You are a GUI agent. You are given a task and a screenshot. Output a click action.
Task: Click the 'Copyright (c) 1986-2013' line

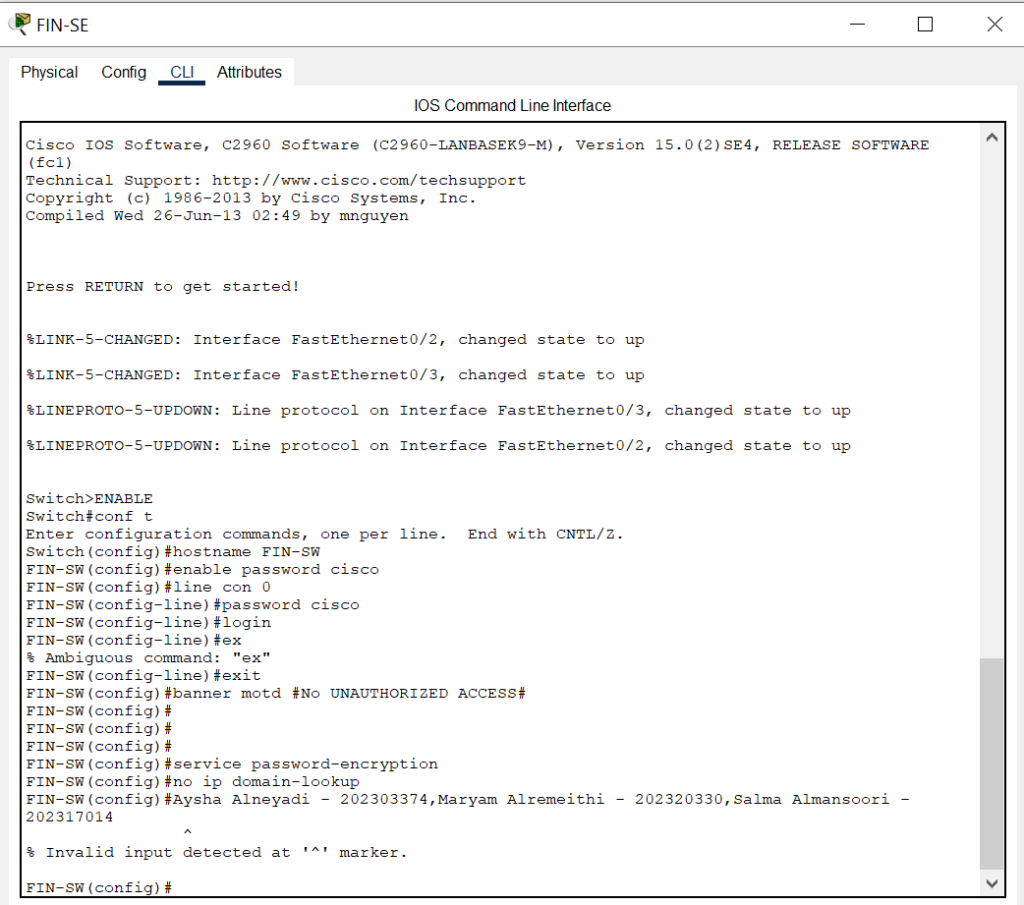(x=251, y=198)
